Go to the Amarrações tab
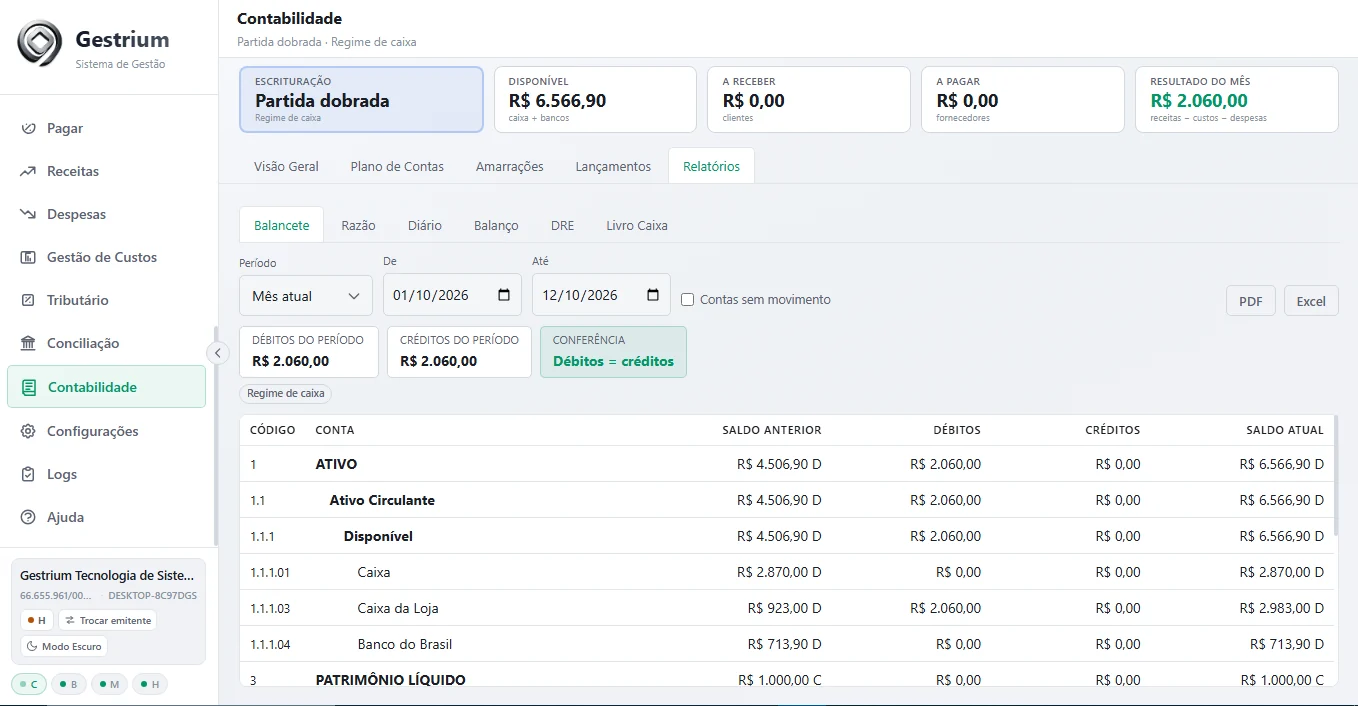 (x=510, y=166)
